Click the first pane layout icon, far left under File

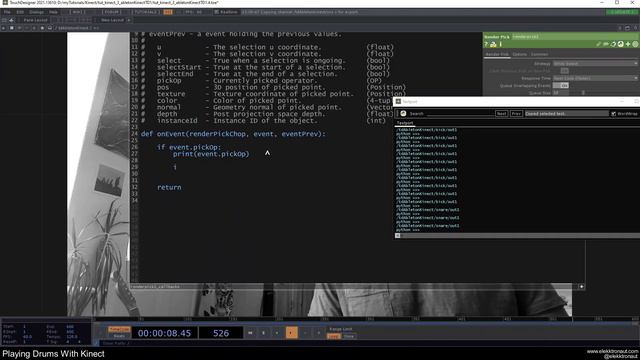pyautogui.click(x=4, y=20)
